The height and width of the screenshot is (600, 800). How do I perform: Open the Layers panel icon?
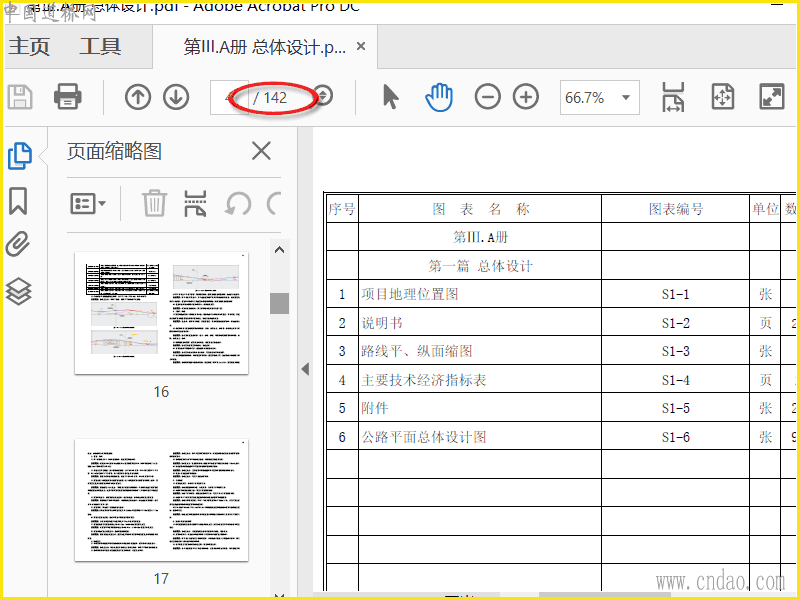pyautogui.click(x=18, y=291)
